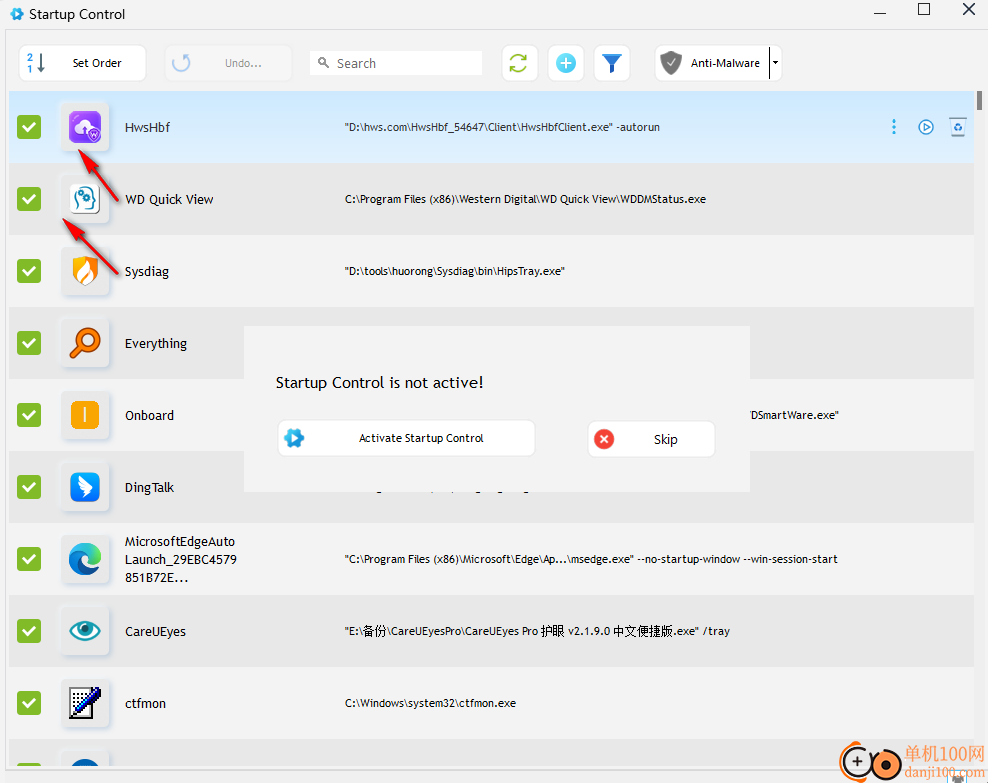Add a new startup entry with plus icon
Viewport: 988px width, 783px height.
(x=566, y=63)
